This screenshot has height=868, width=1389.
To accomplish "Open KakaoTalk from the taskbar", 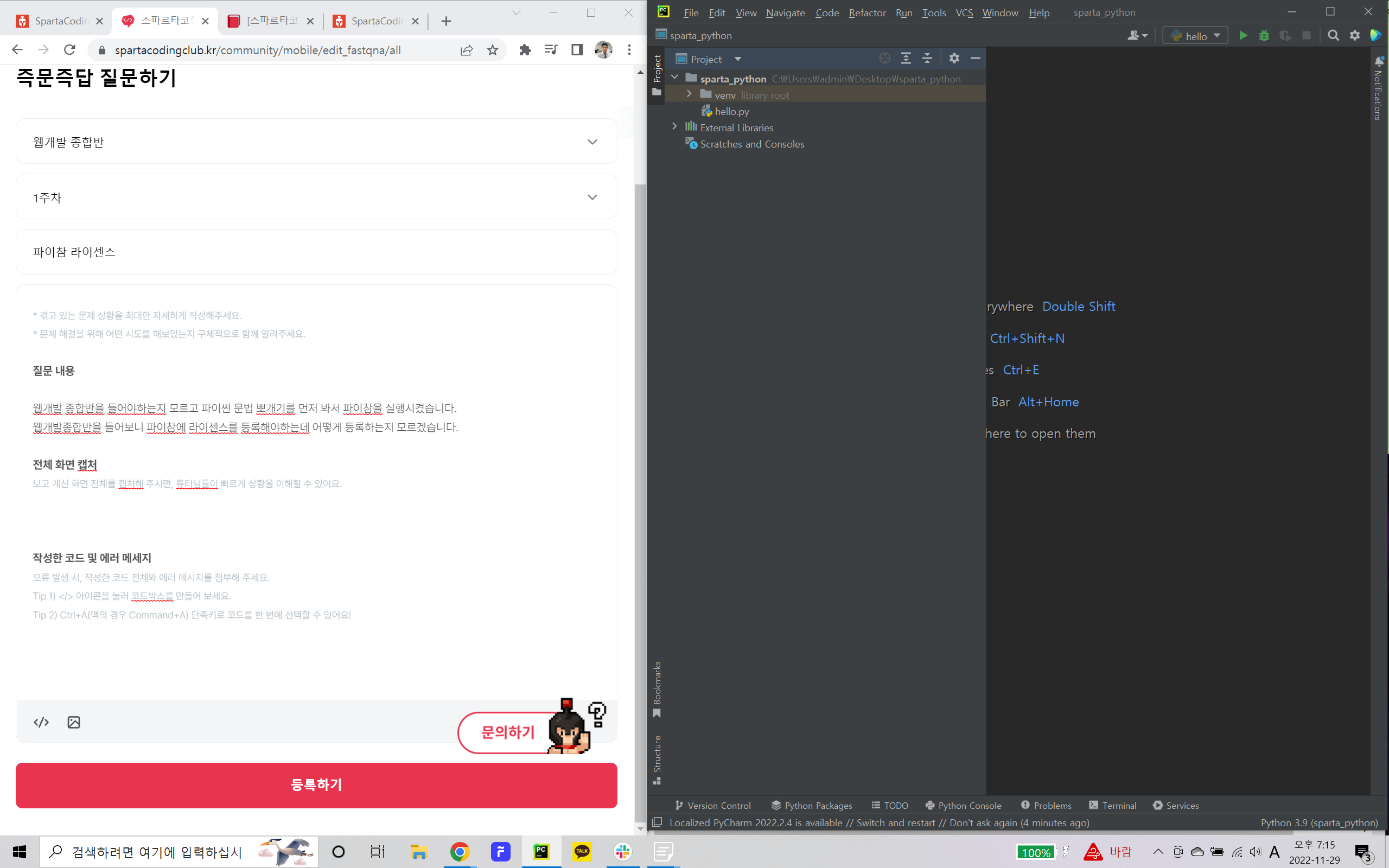I will 582,852.
